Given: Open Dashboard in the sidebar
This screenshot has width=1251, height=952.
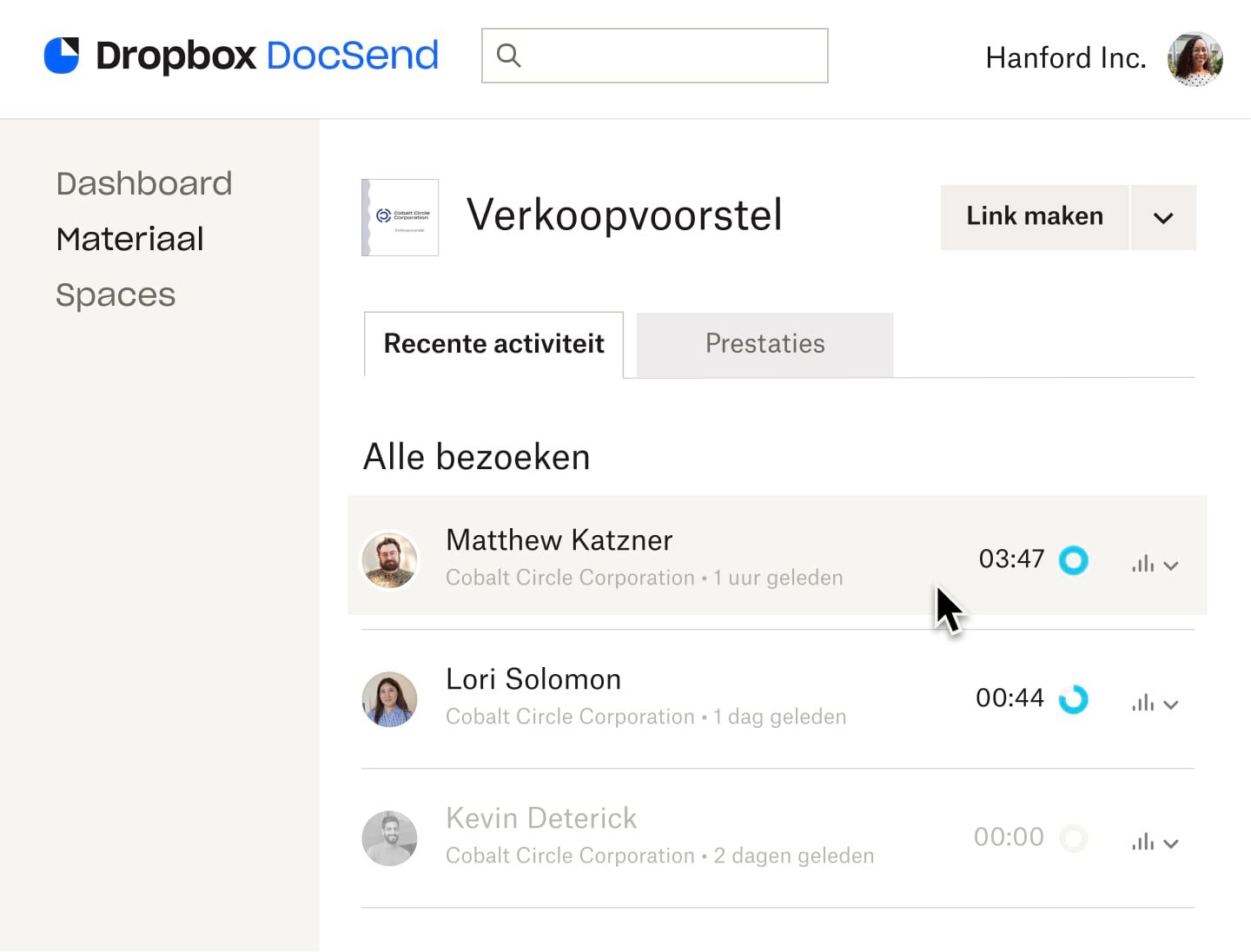Looking at the screenshot, I should (144, 184).
